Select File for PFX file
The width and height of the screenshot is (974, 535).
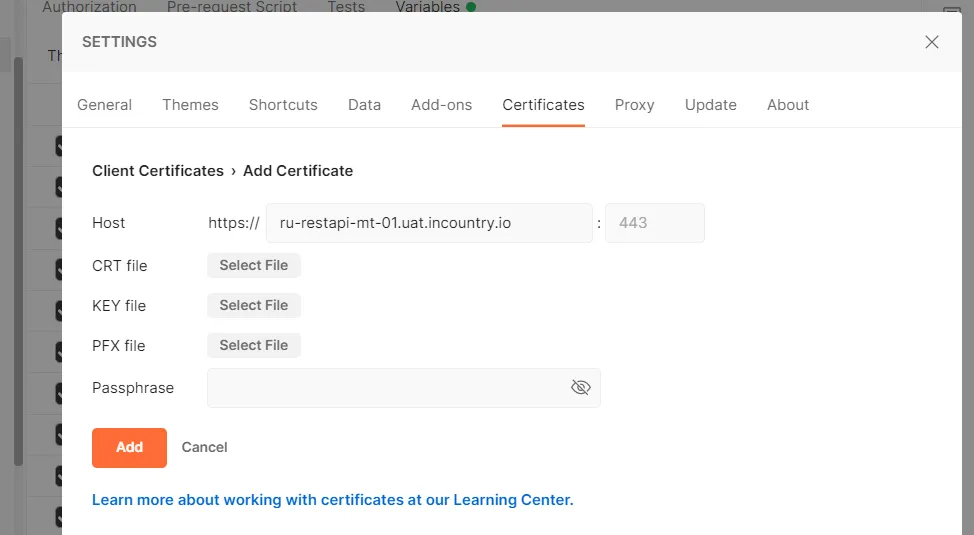[254, 345]
